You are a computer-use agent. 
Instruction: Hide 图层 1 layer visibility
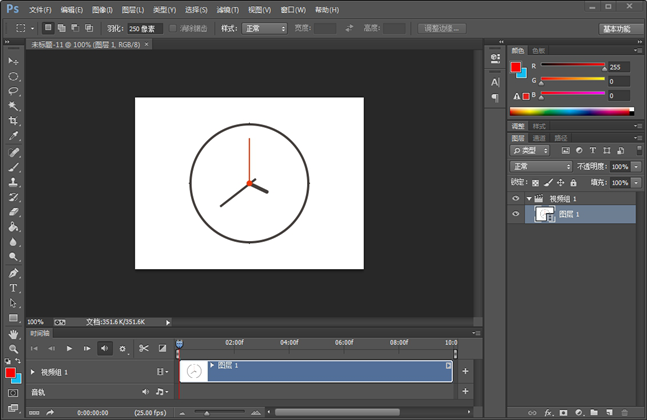516,214
